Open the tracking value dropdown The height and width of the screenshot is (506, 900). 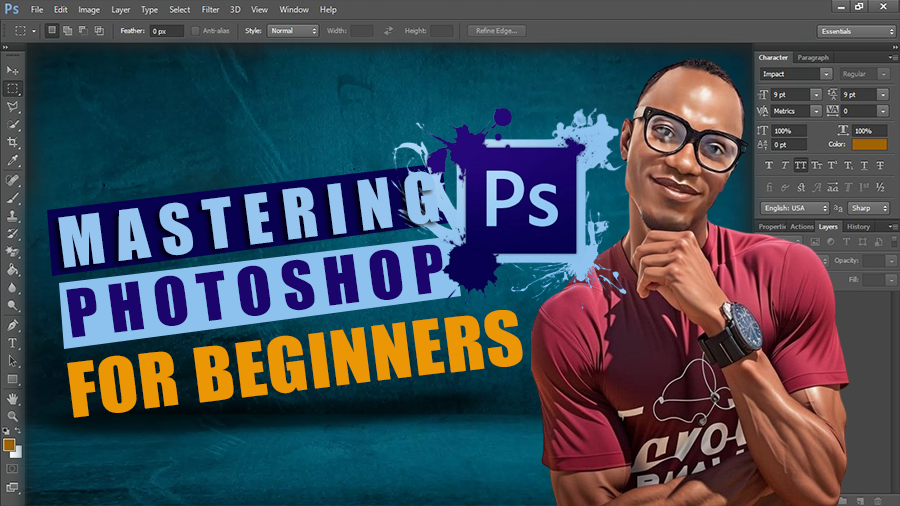[883, 111]
